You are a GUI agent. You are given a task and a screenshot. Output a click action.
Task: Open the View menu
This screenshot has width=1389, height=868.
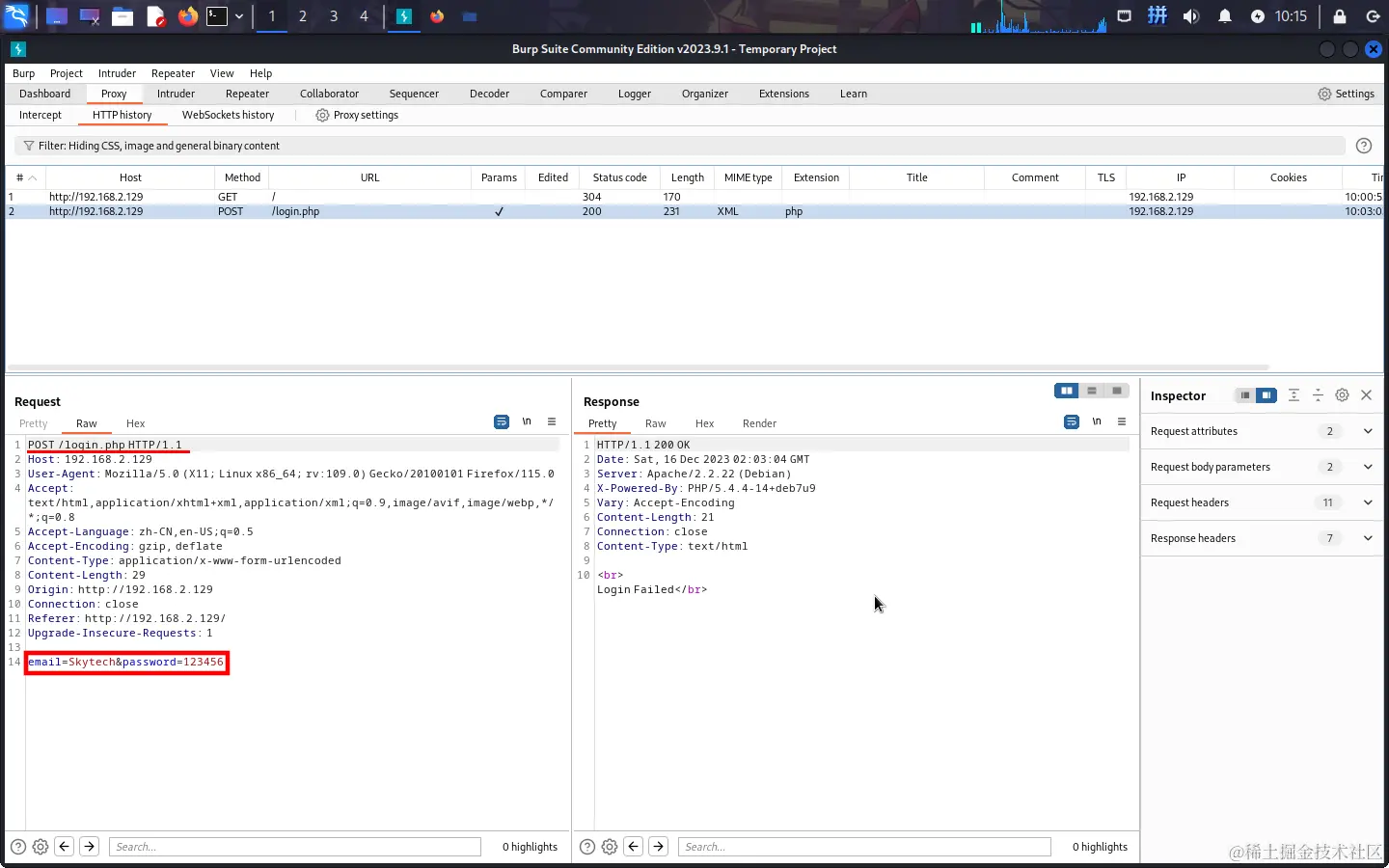pos(222,73)
